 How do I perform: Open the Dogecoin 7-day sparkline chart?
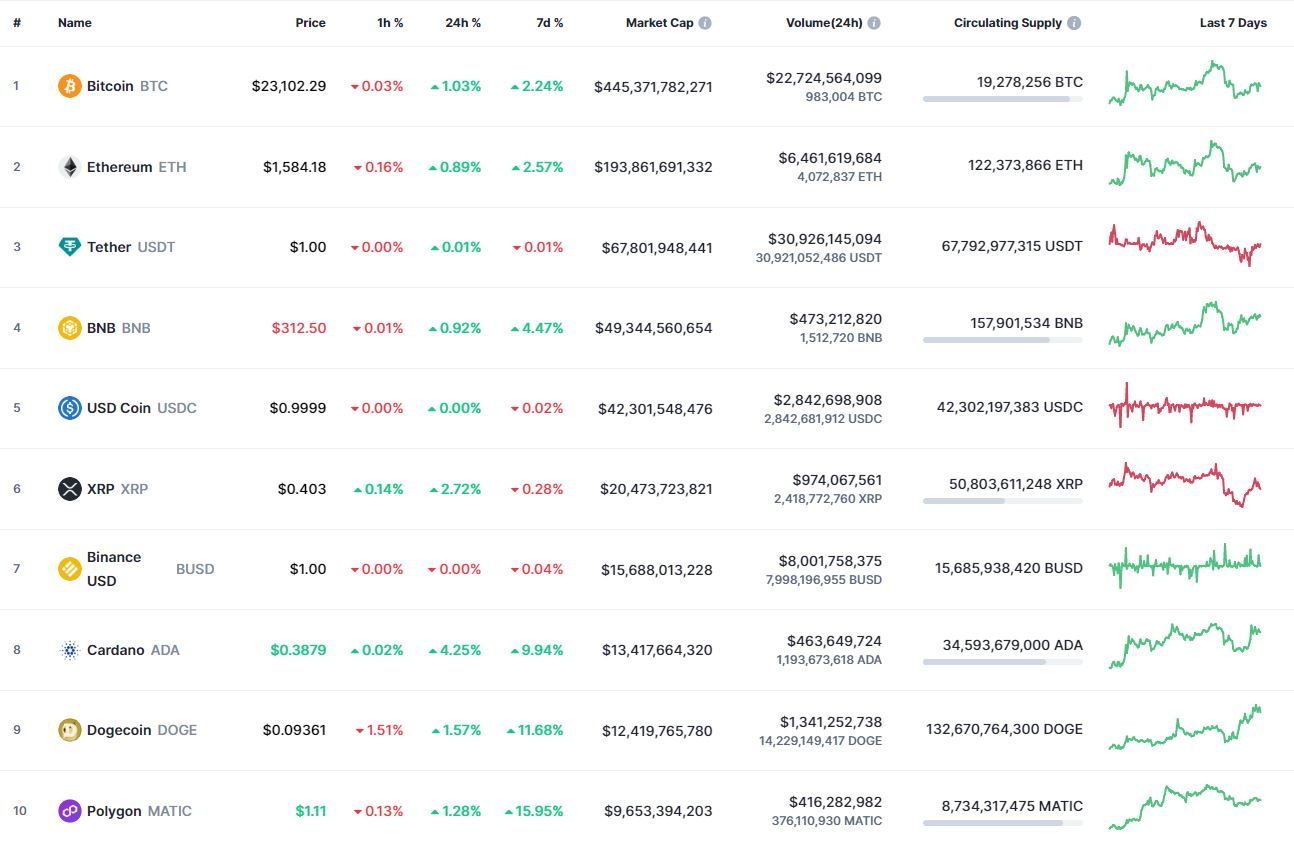pyautogui.click(x=1185, y=728)
